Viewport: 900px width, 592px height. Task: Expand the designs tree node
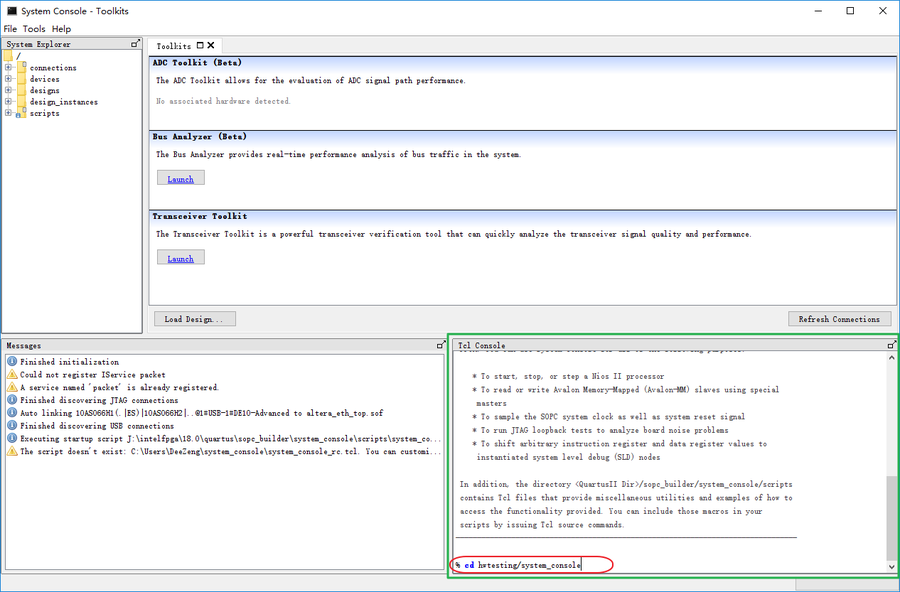[8, 90]
